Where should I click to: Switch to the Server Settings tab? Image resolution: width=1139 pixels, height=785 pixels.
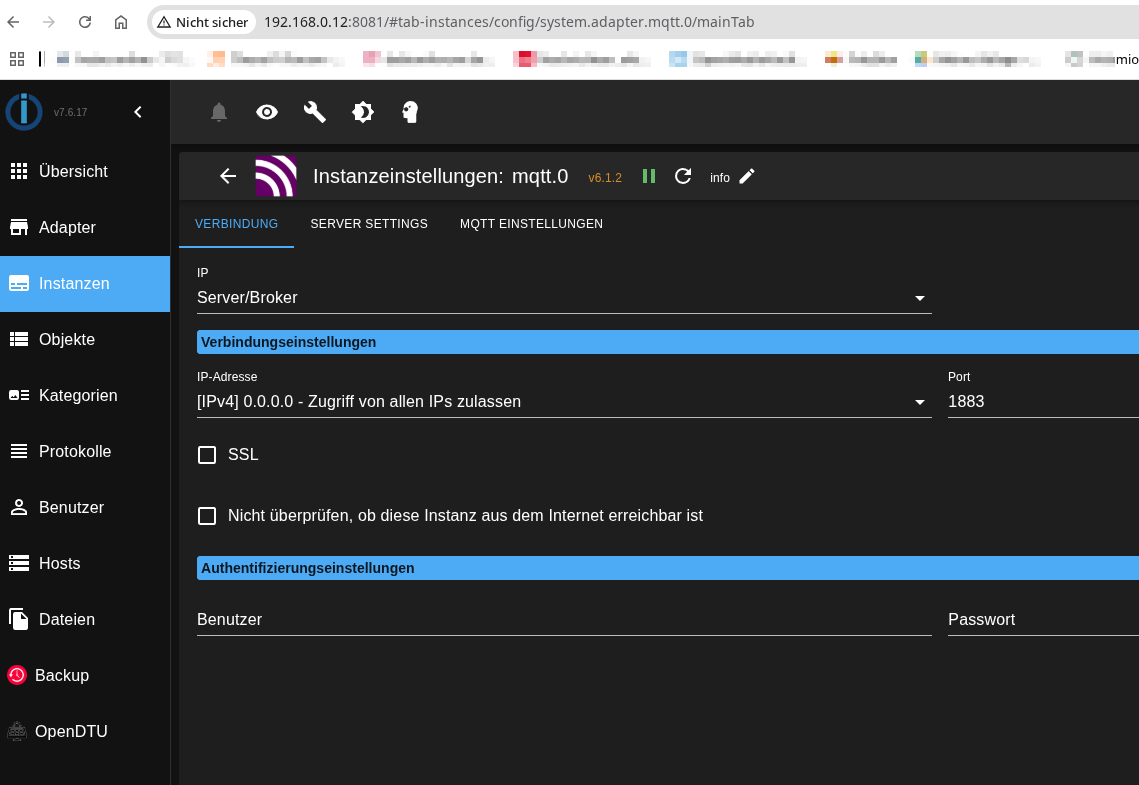[x=369, y=224]
